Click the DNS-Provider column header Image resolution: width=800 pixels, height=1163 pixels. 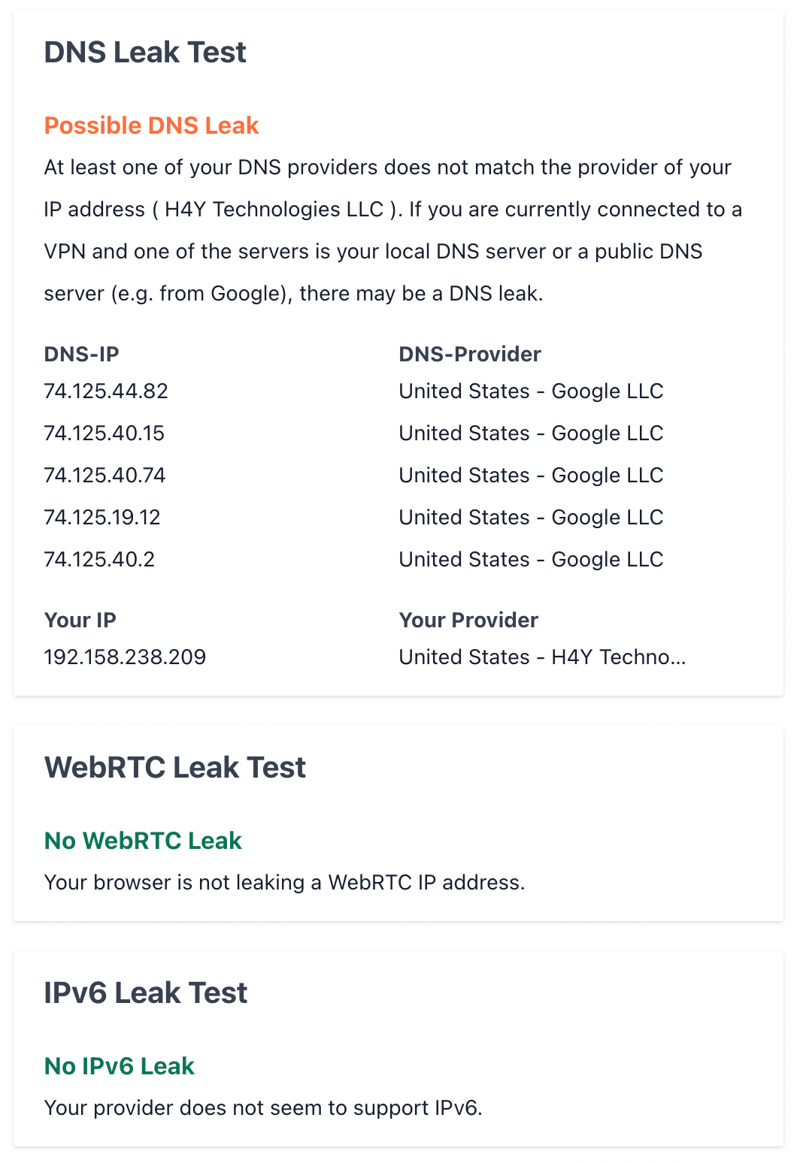click(470, 354)
